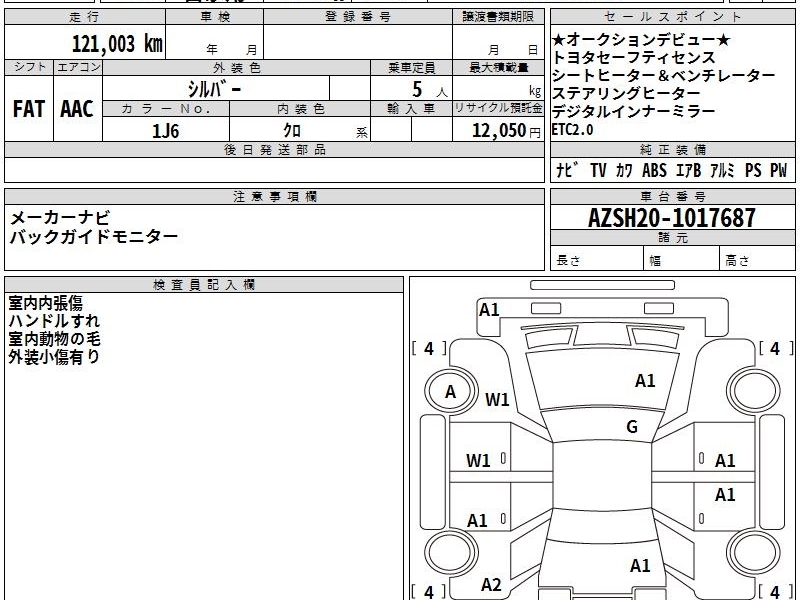This screenshot has width=800, height=600.
Task: Click the 乗車定員 header
Action: tap(411, 67)
